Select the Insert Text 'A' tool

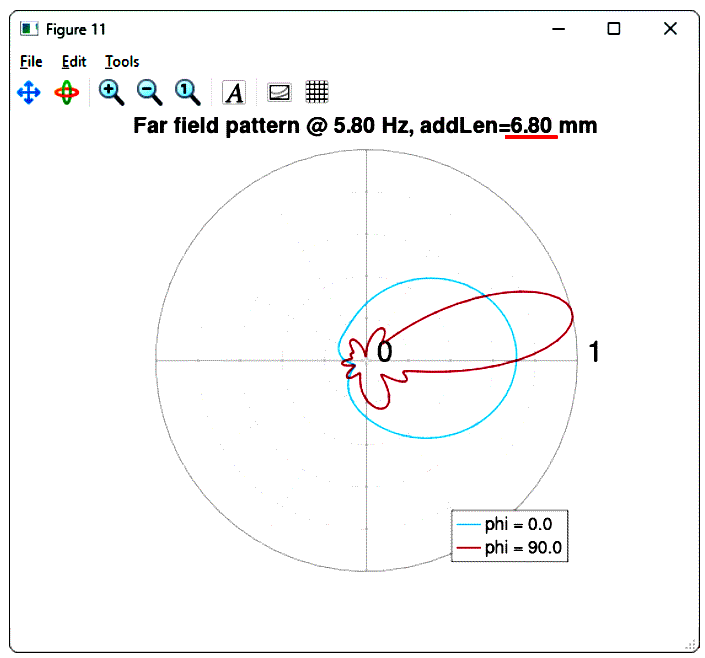coord(234,93)
